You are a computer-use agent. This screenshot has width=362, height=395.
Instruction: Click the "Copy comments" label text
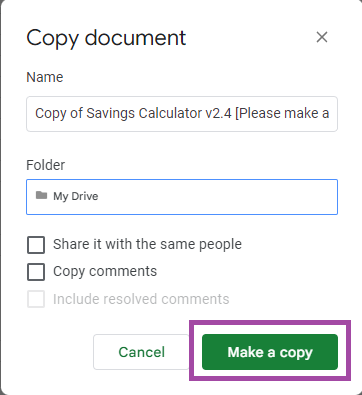105,271
